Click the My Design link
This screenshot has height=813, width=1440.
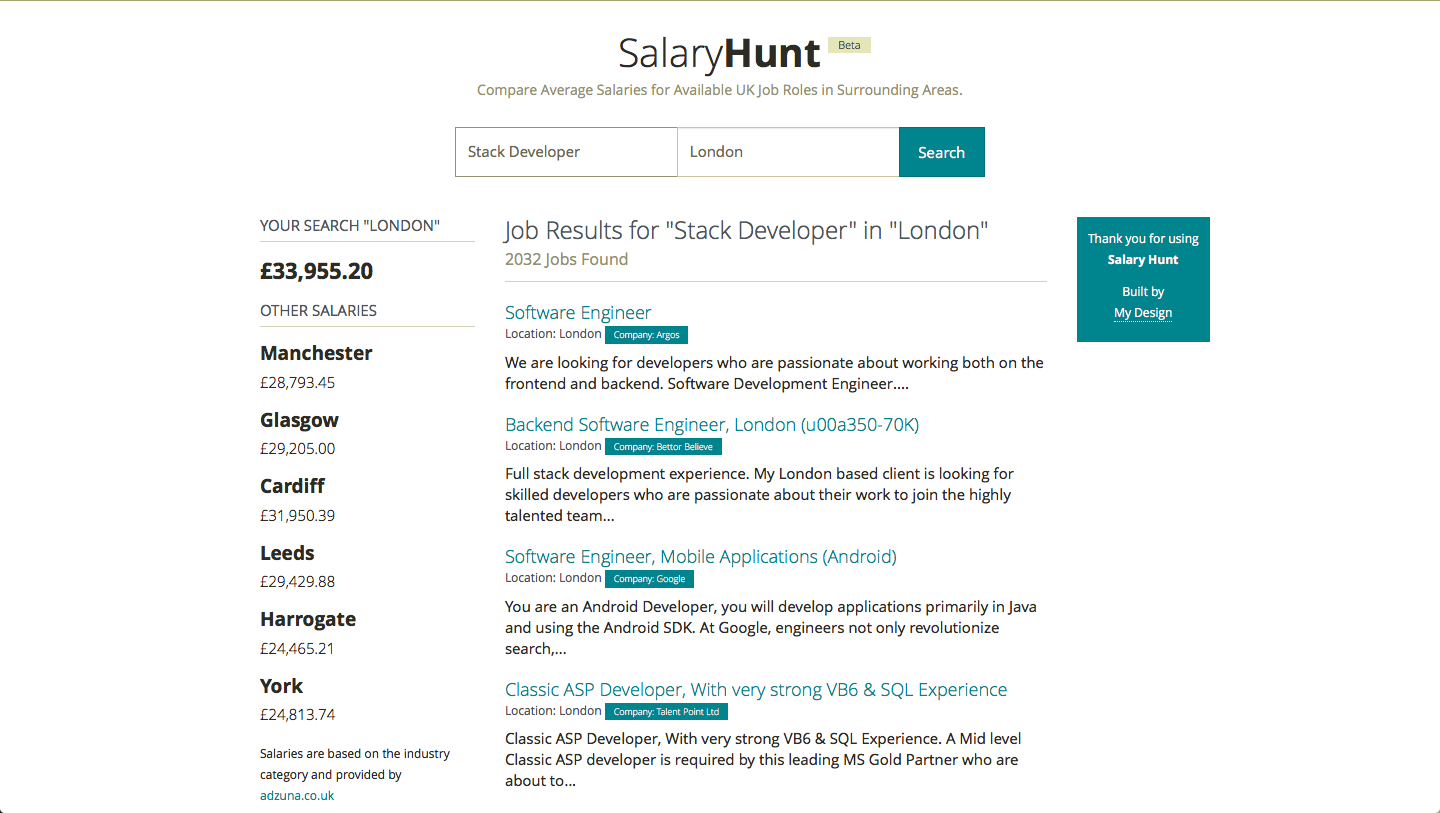pos(1143,312)
